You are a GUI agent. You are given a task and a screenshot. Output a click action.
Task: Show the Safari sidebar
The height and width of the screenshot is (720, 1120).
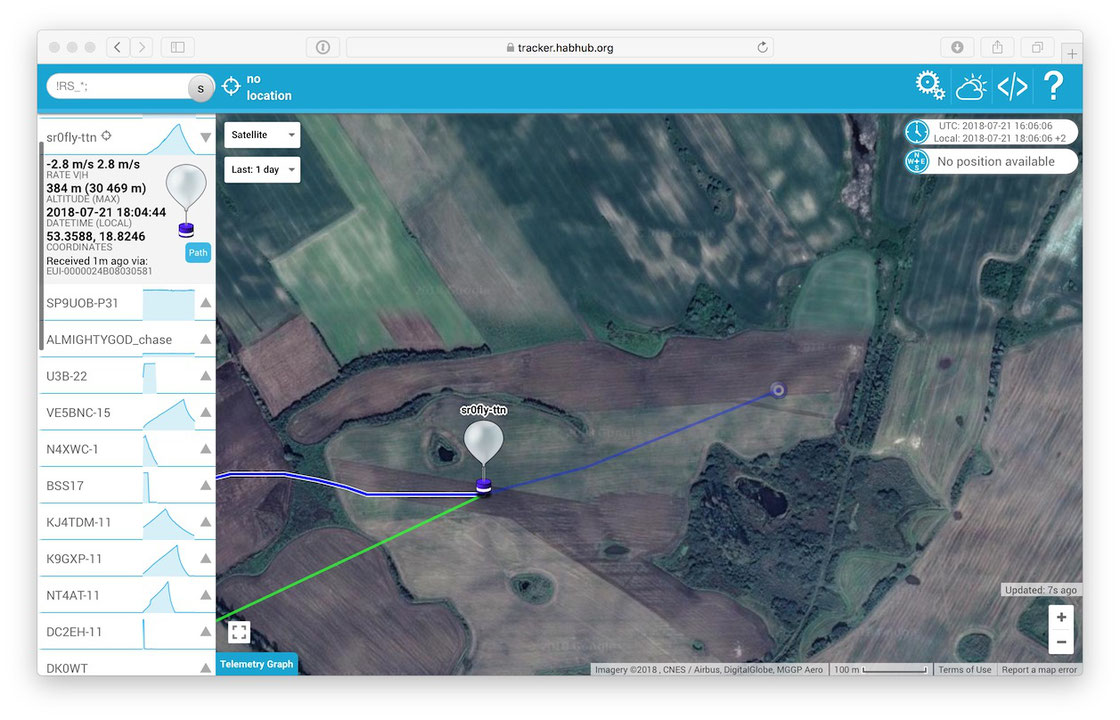pos(178,47)
